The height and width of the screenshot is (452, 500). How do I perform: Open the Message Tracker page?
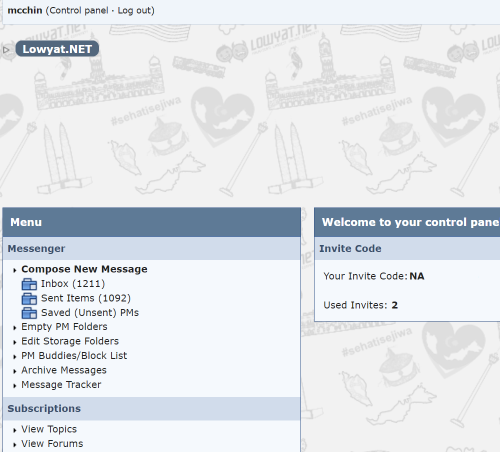point(61,385)
